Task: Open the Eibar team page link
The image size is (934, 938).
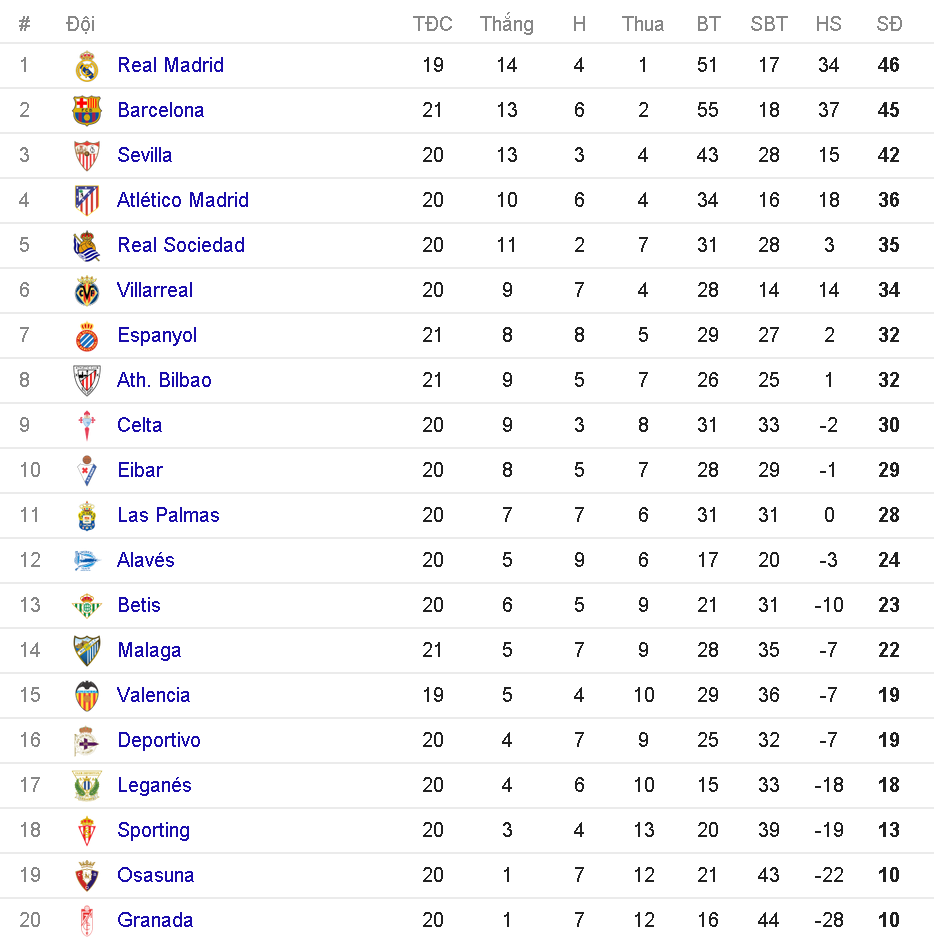Action: tap(140, 470)
